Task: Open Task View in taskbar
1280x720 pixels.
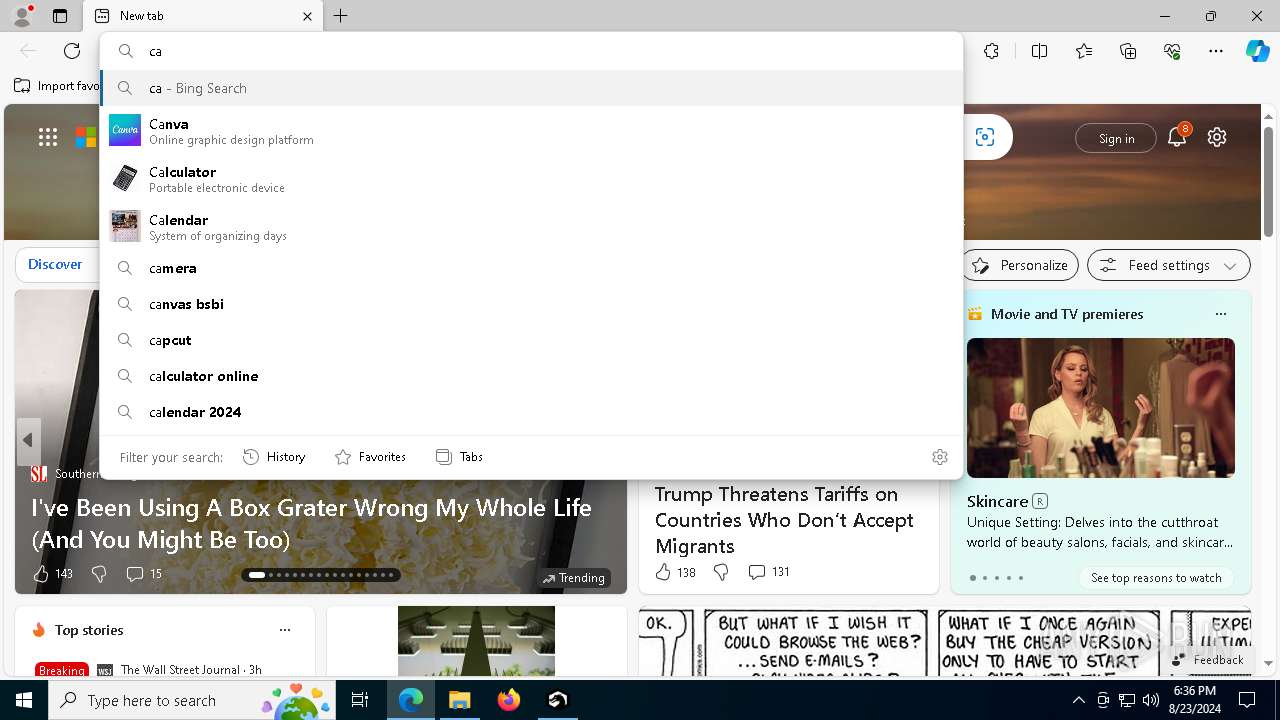Action: click(x=360, y=700)
